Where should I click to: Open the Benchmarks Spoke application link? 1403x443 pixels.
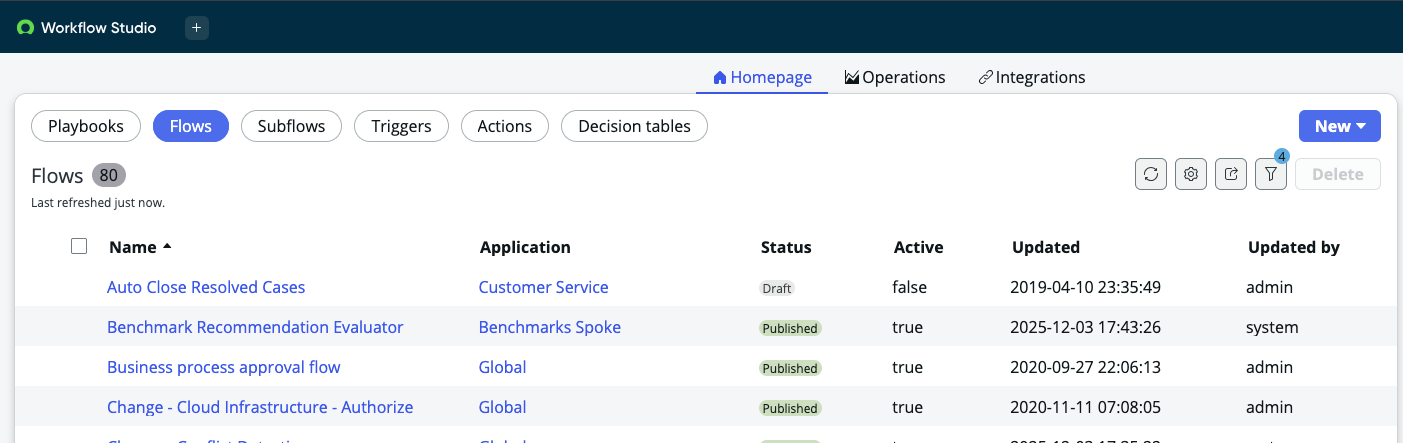click(549, 327)
